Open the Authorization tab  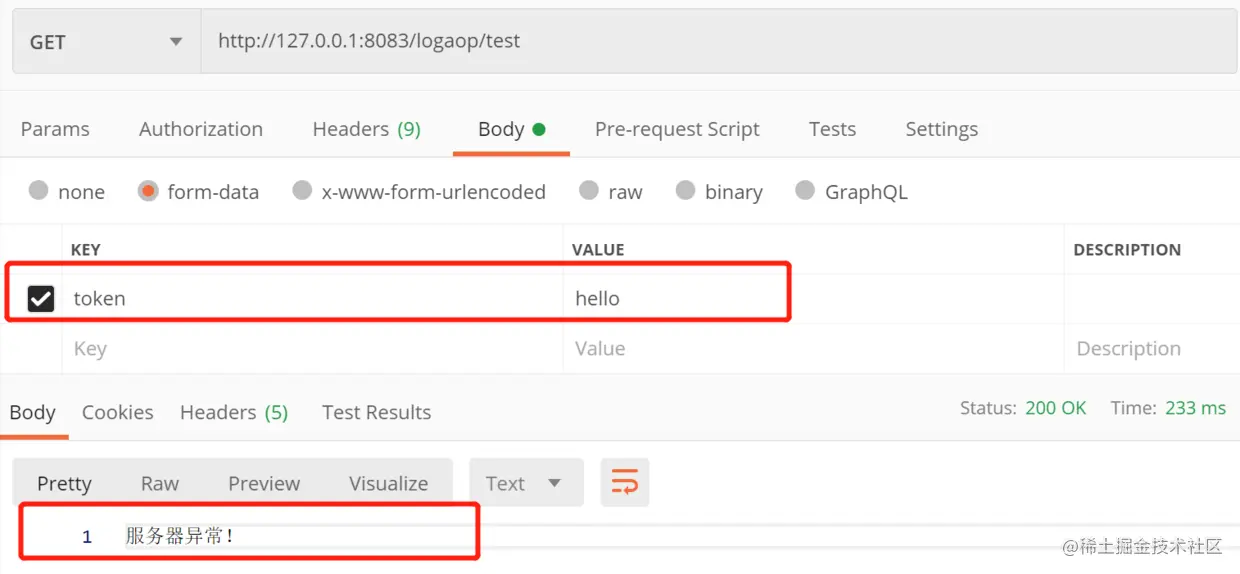click(x=201, y=129)
